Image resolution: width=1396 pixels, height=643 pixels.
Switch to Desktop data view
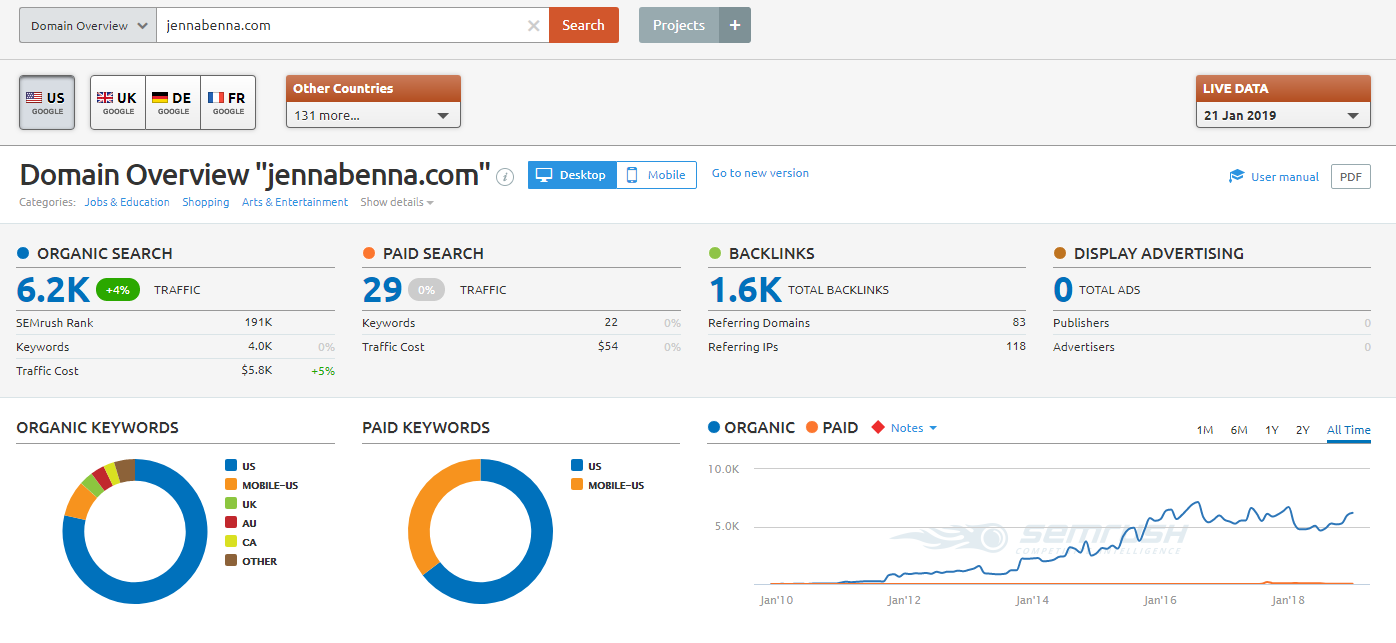coord(572,175)
